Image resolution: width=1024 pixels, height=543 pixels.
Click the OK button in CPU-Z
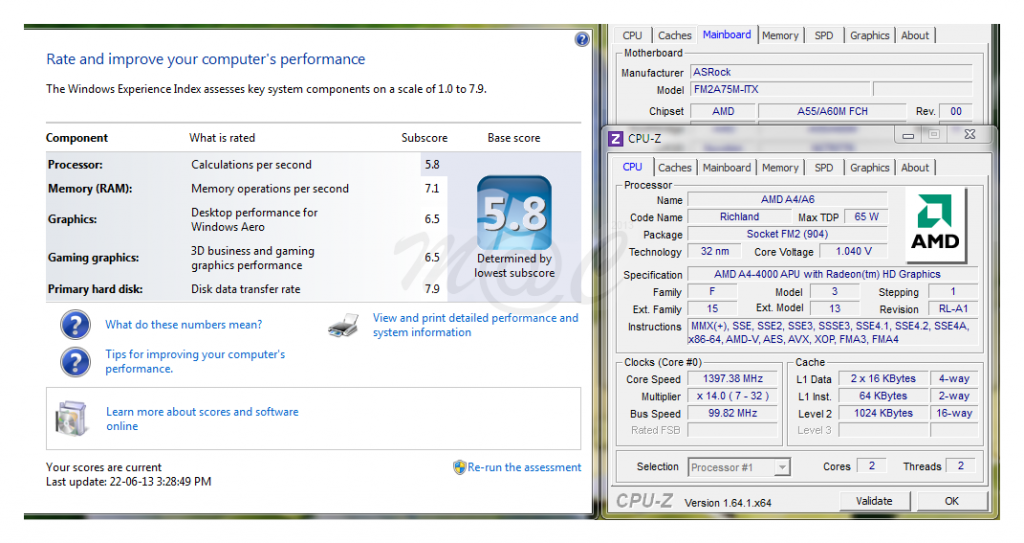click(951, 501)
